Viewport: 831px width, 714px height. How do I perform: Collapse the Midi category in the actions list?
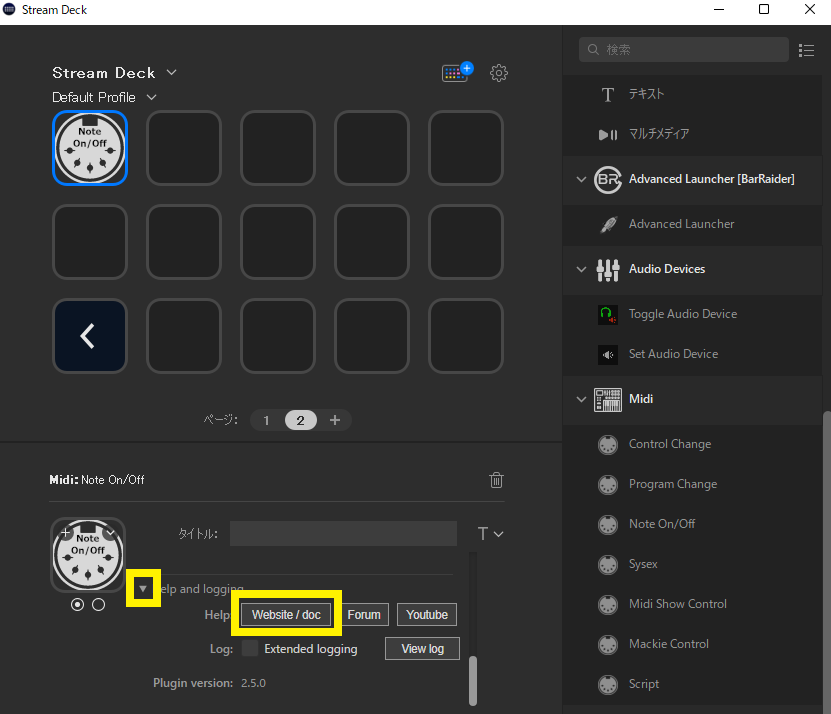582,399
